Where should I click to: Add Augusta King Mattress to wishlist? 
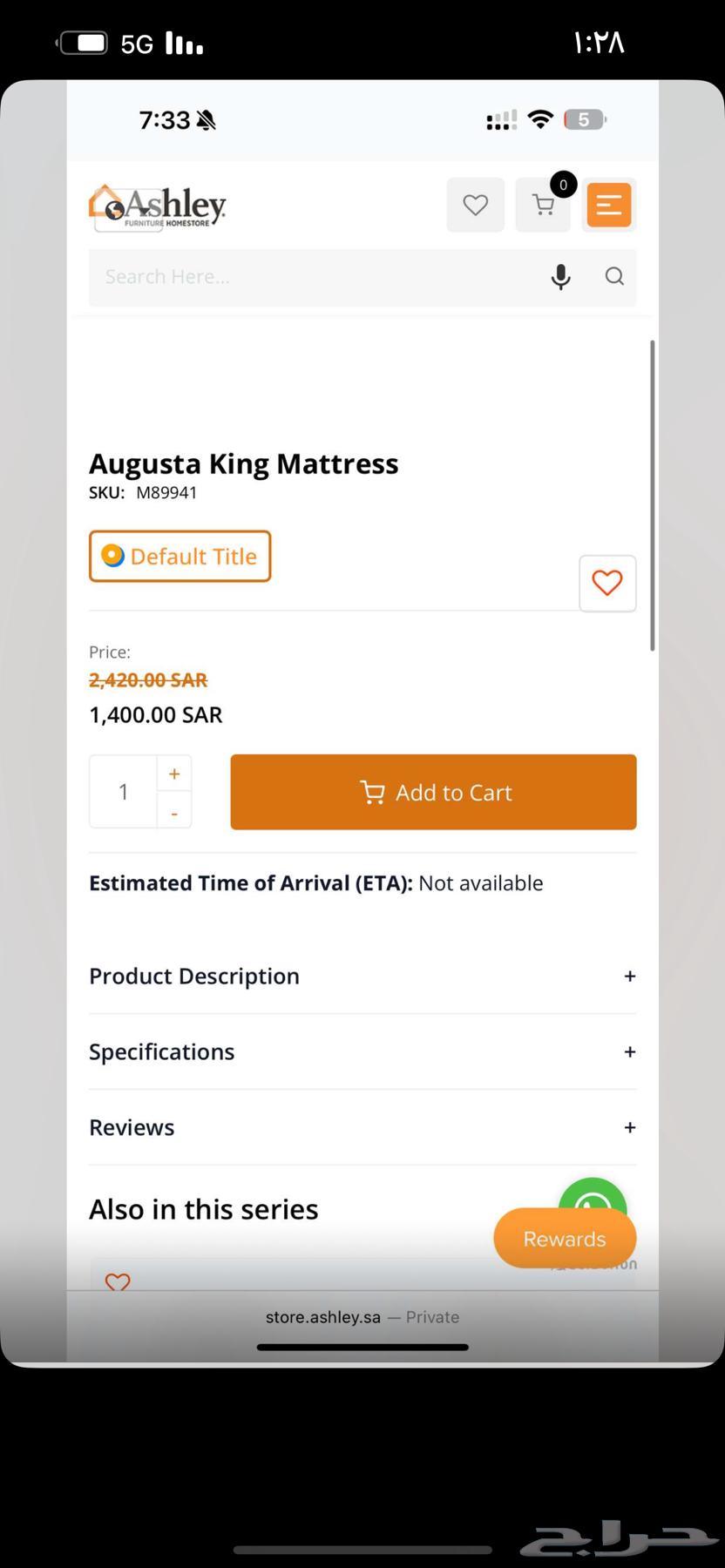pyautogui.click(x=607, y=583)
